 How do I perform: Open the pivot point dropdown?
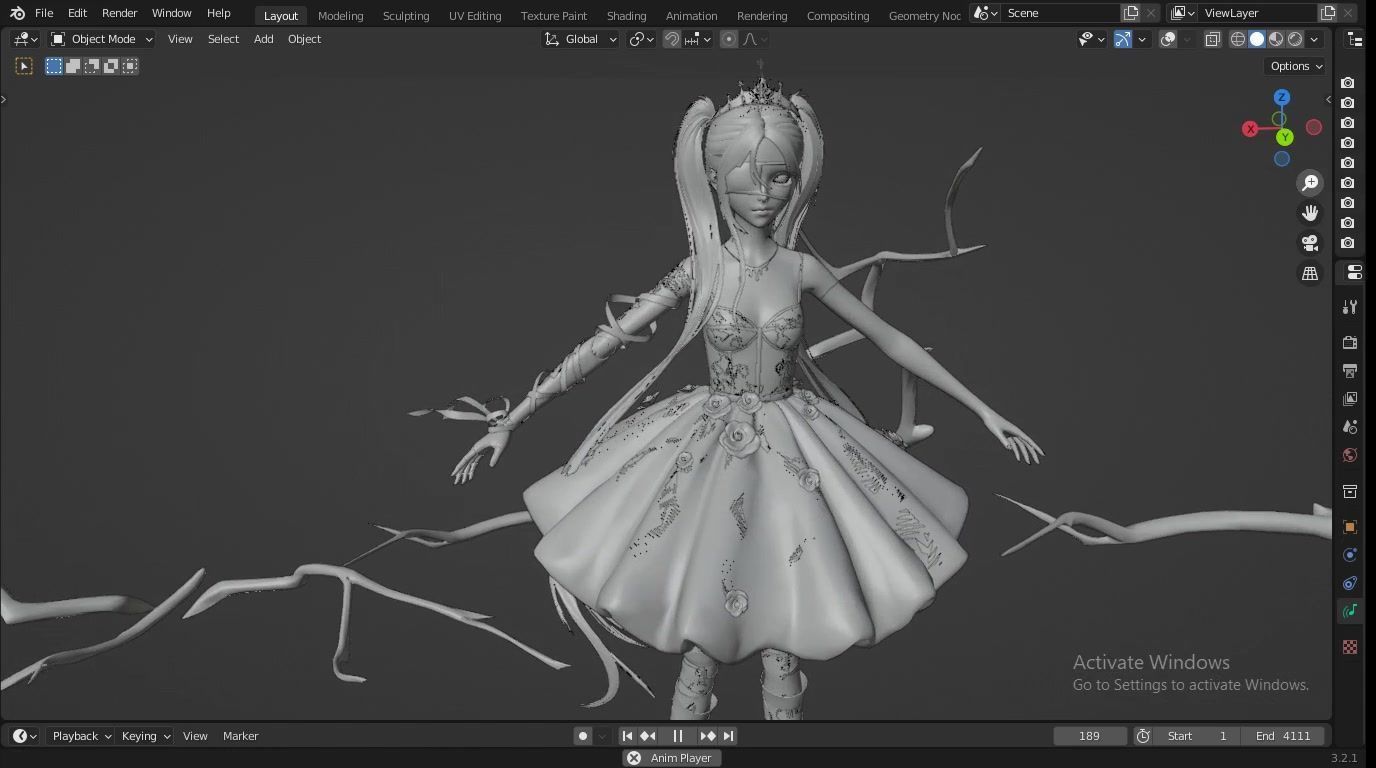[641, 39]
